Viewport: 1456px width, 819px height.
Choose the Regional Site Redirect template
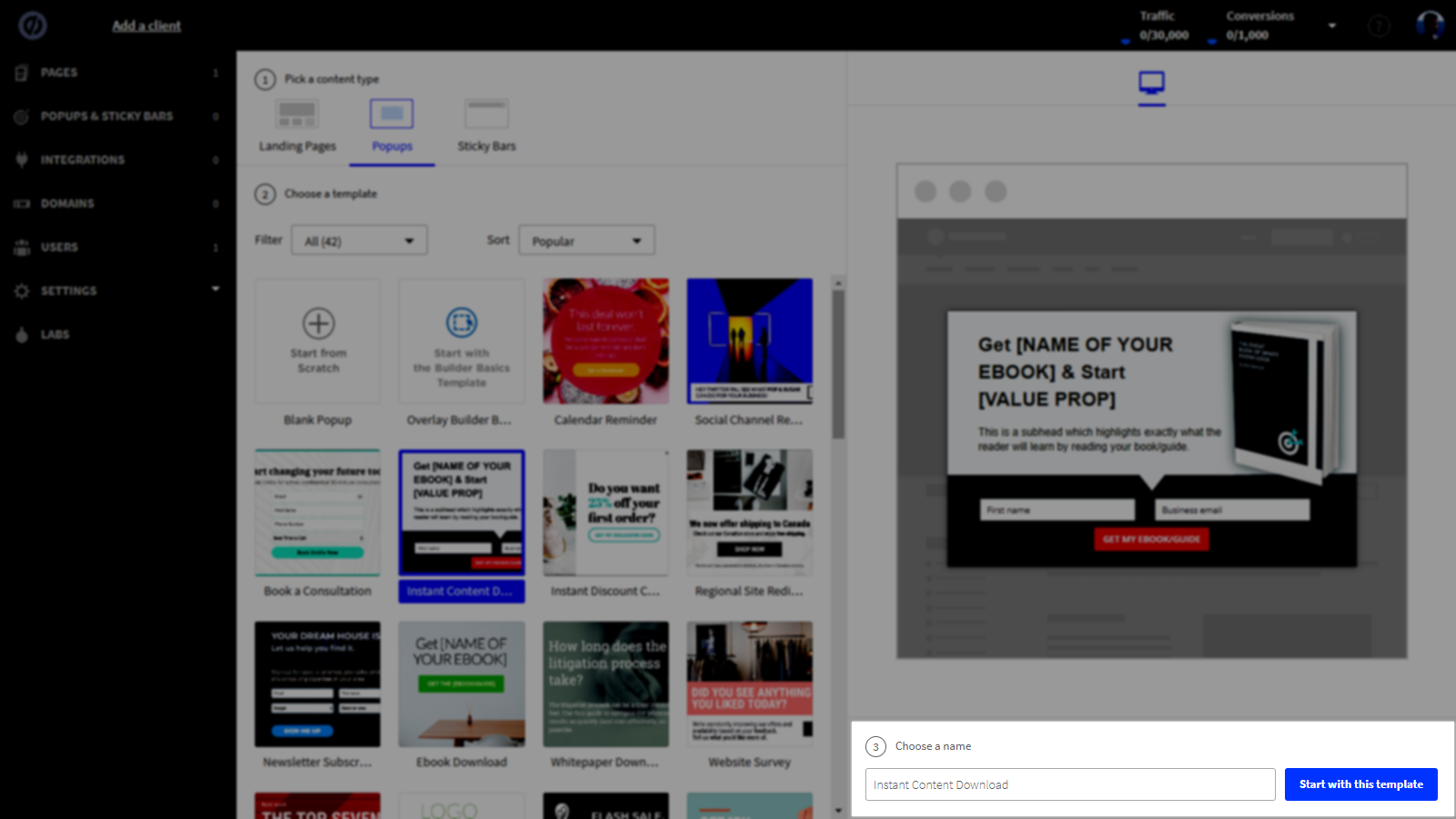750,512
